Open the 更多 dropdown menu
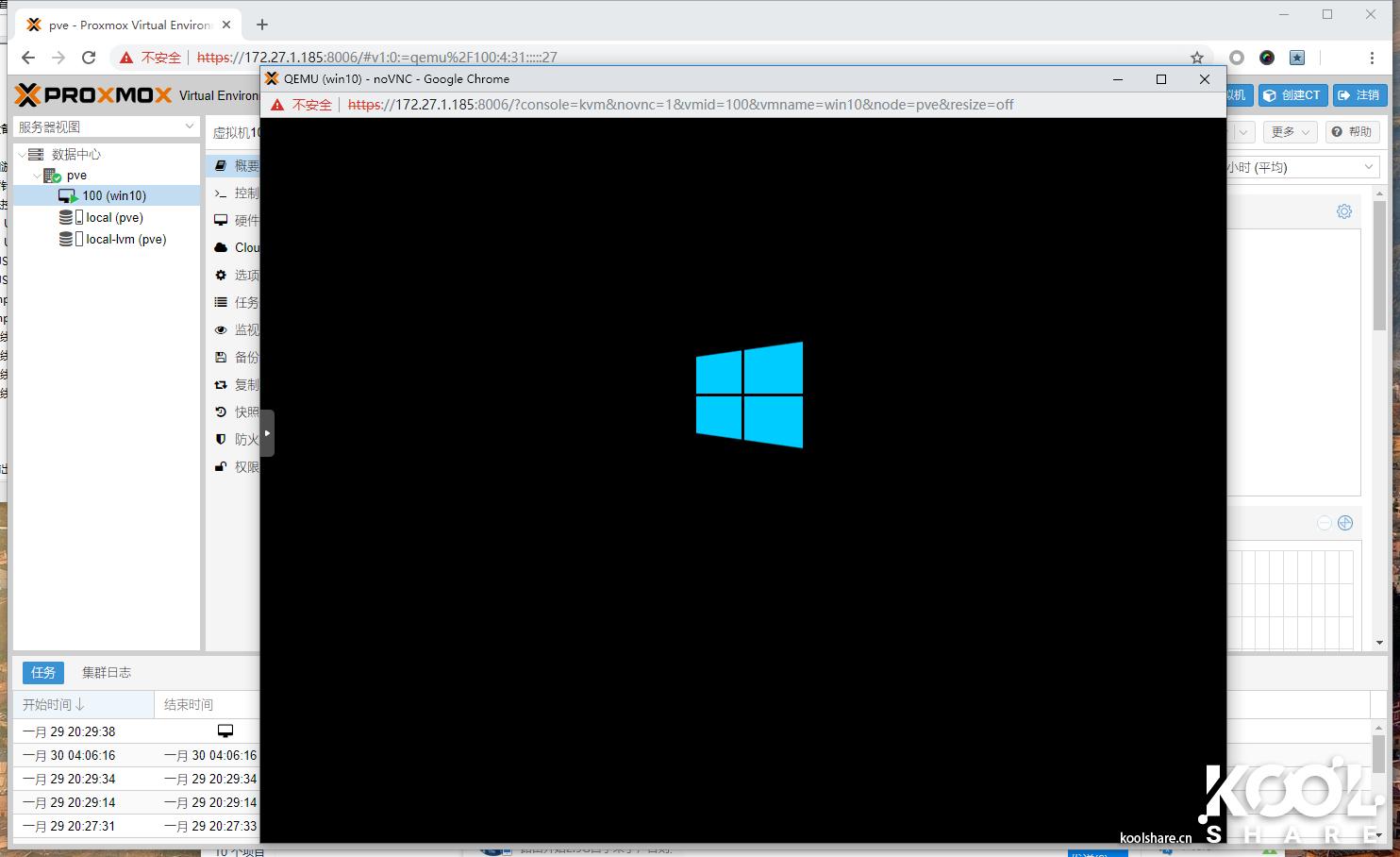 (x=1291, y=132)
